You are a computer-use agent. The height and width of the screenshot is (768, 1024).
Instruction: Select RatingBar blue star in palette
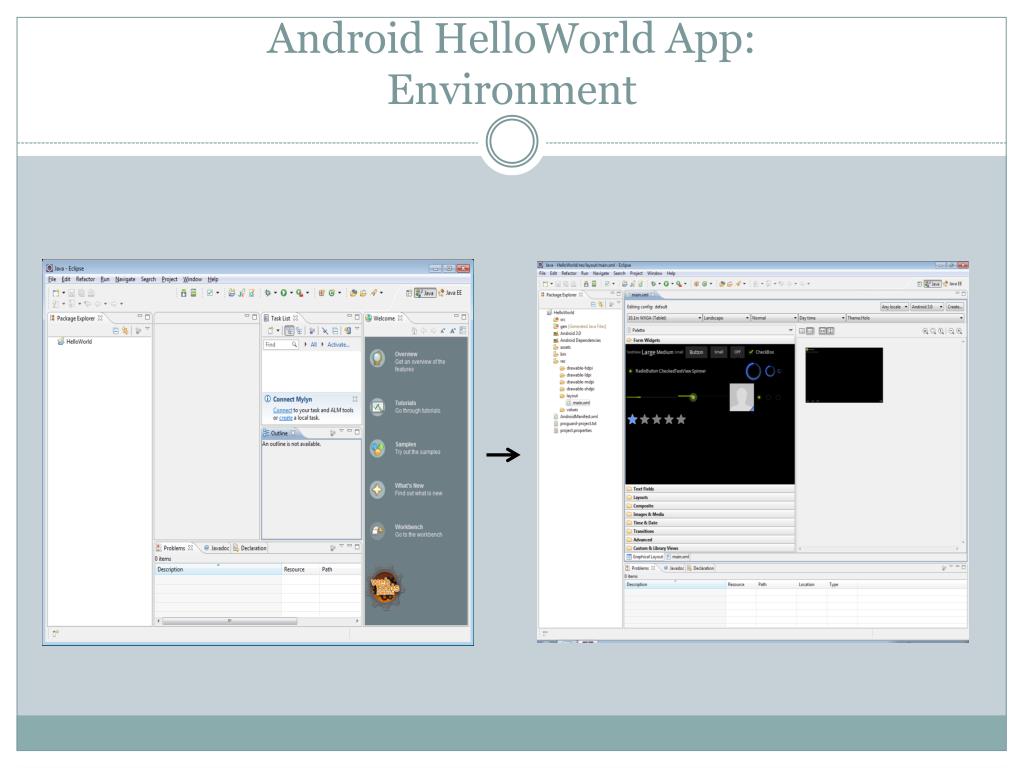click(x=632, y=419)
